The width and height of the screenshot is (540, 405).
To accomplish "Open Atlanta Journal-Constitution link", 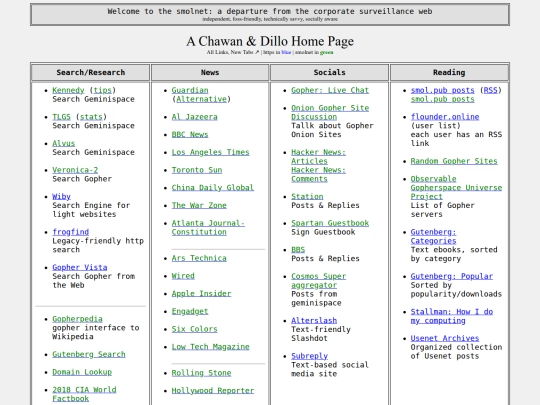I will [x=208, y=227].
